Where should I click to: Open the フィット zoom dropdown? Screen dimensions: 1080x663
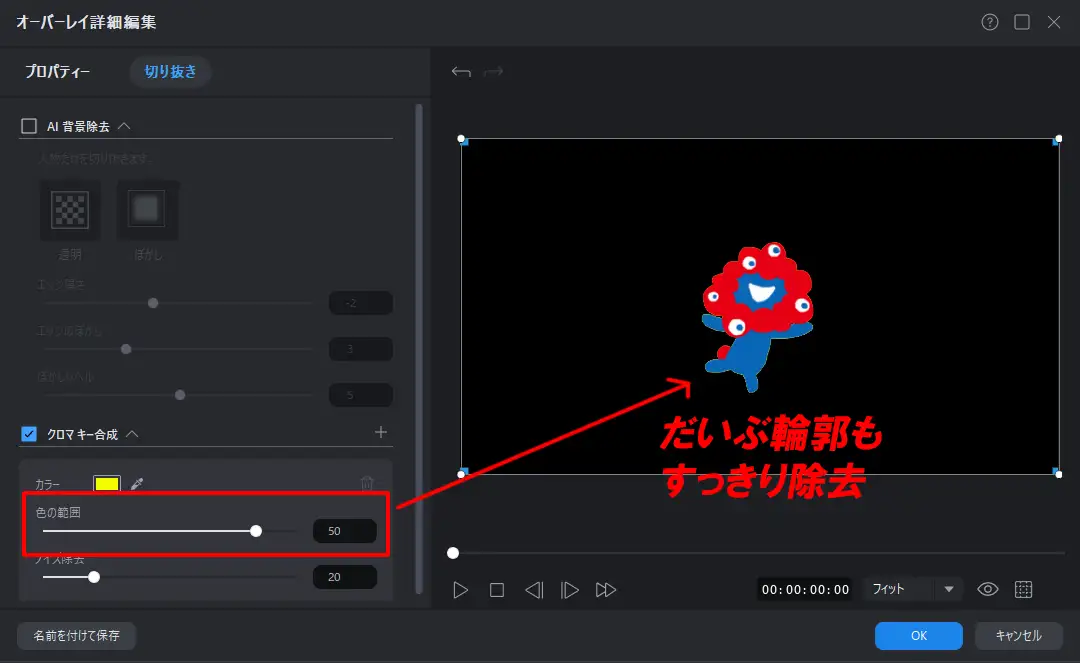tap(948, 589)
